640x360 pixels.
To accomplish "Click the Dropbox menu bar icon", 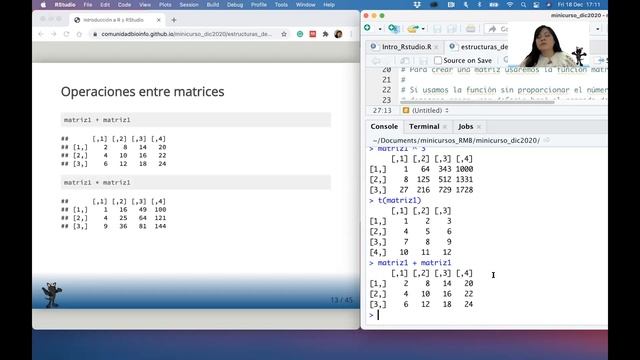I will (x=417, y=5).
